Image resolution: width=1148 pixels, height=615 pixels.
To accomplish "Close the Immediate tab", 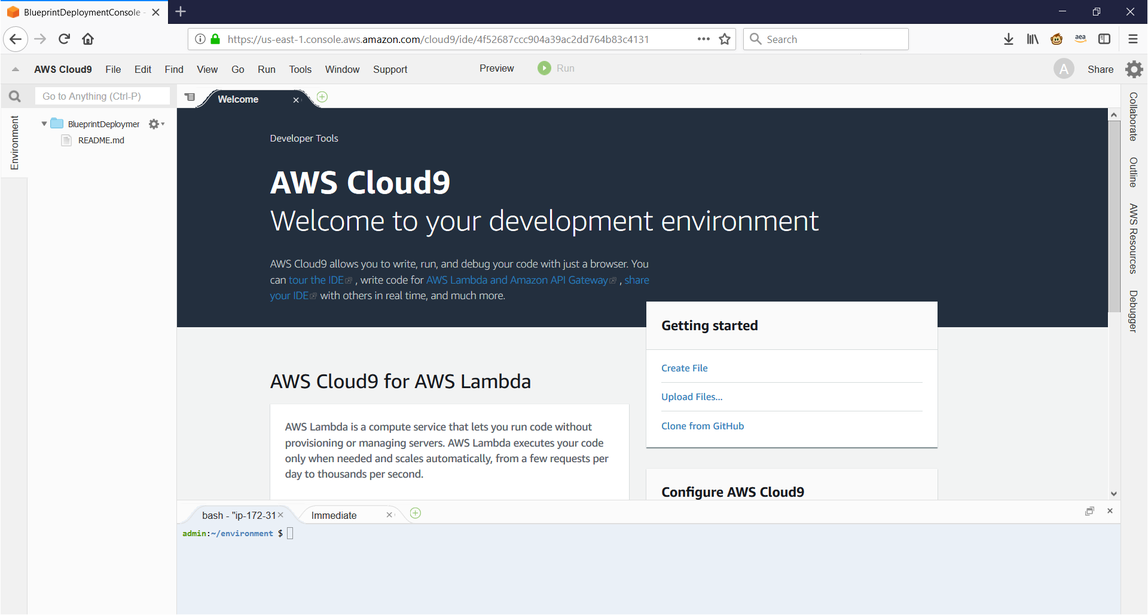I will tap(389, 515).
